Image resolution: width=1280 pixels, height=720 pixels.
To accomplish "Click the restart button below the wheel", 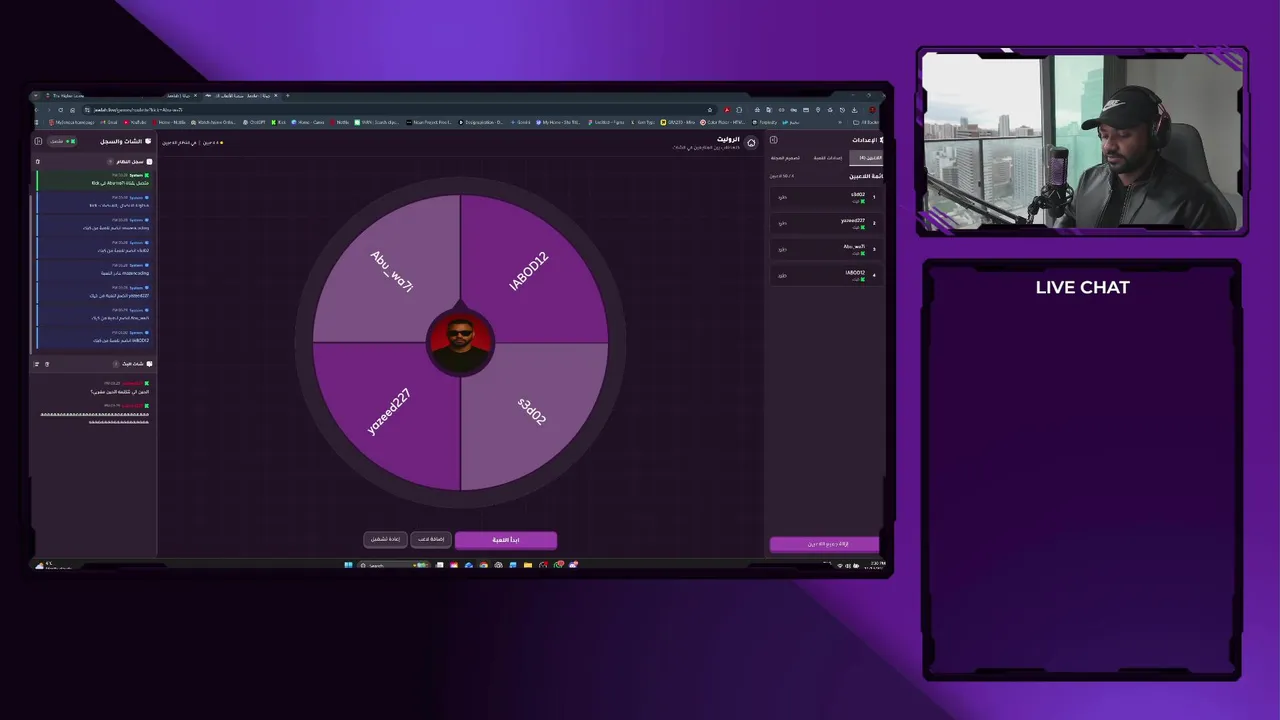I will point(385,540).
